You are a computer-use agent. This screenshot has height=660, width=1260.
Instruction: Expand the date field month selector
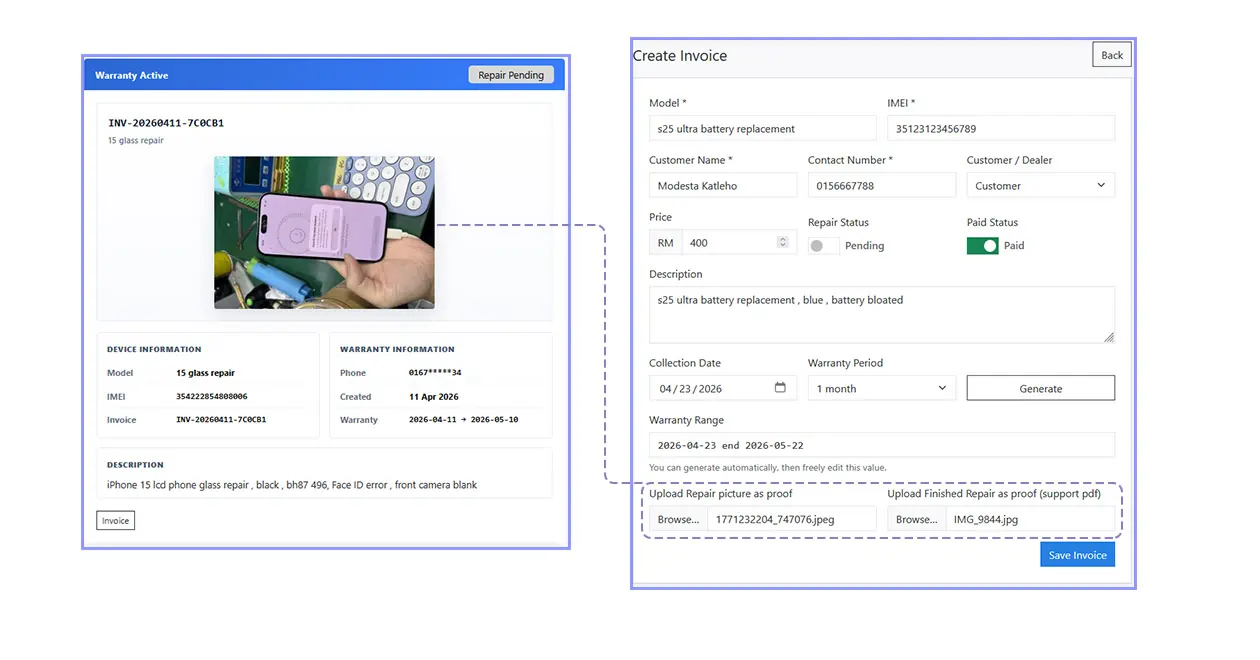point(662,387)
